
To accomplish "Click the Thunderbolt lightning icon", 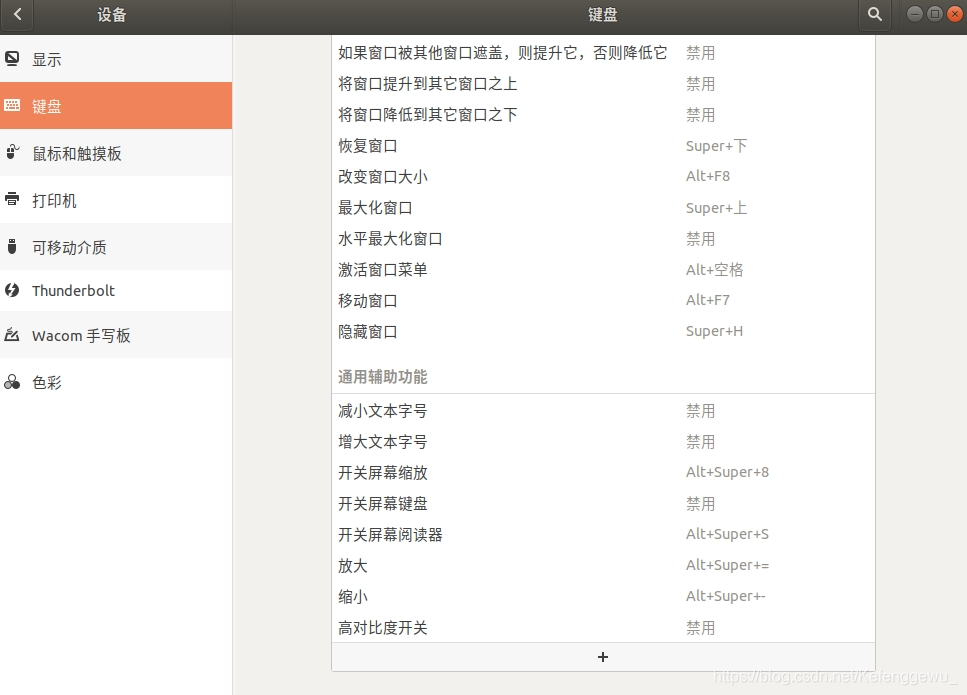I will point(12,290).
